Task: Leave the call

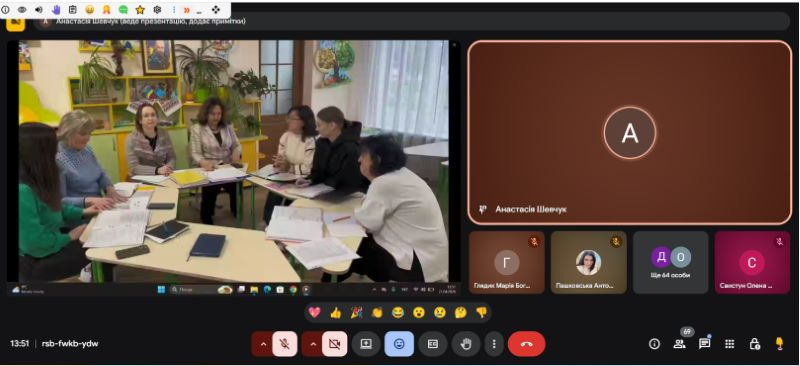Action: coord(527,344)
